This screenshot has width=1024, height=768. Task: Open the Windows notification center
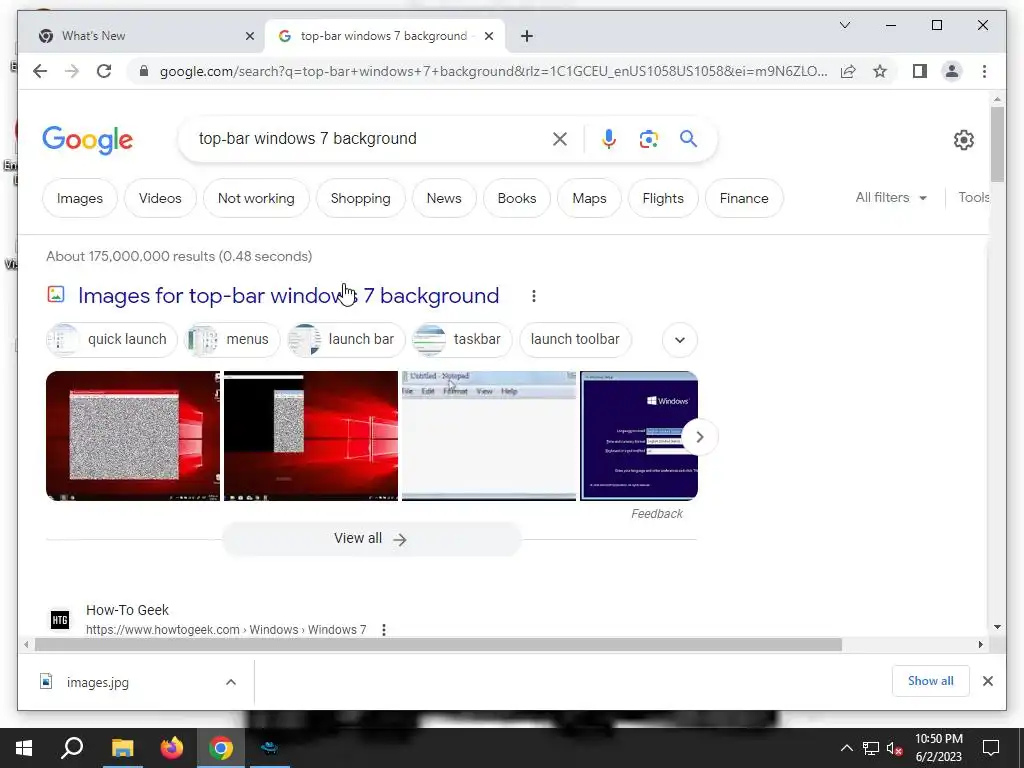[x=991, y=748]
